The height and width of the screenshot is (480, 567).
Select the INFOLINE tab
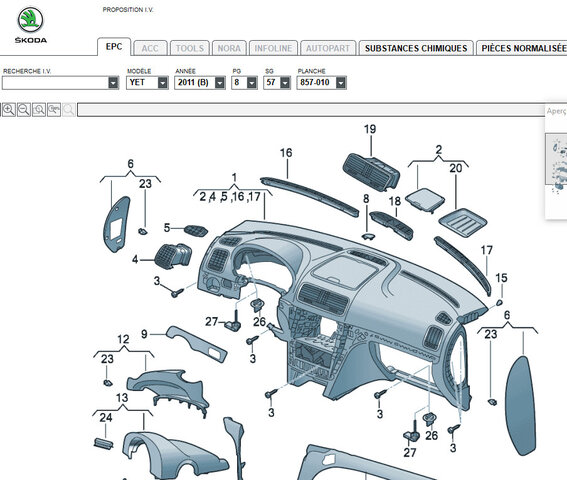[x=273, y=48]
